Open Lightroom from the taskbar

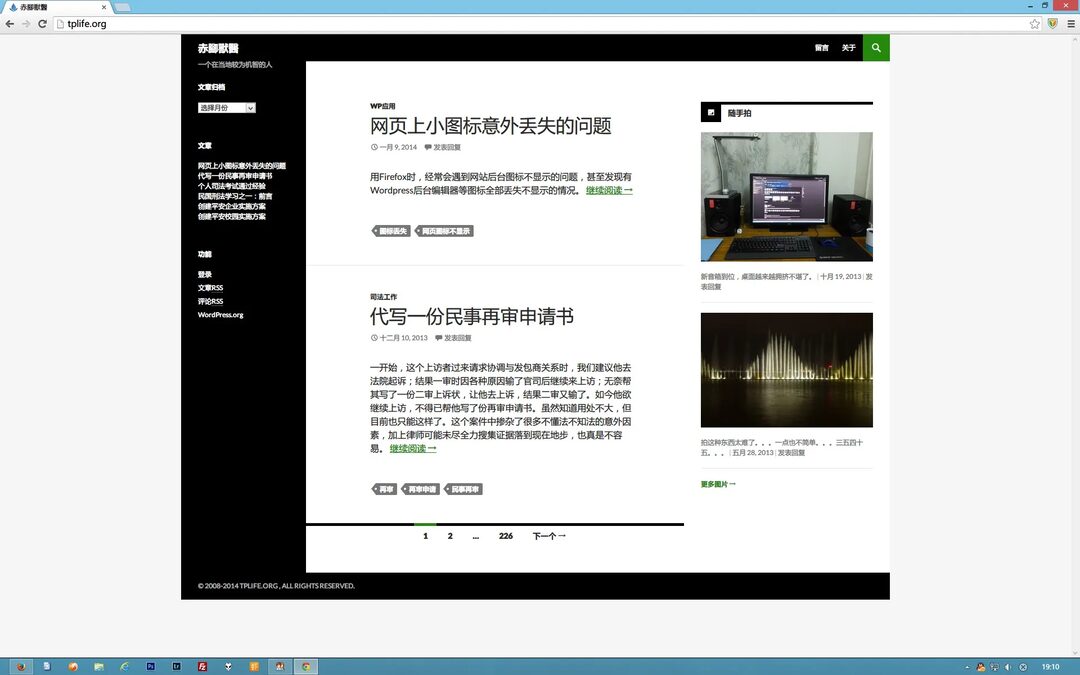coord(176,666)
